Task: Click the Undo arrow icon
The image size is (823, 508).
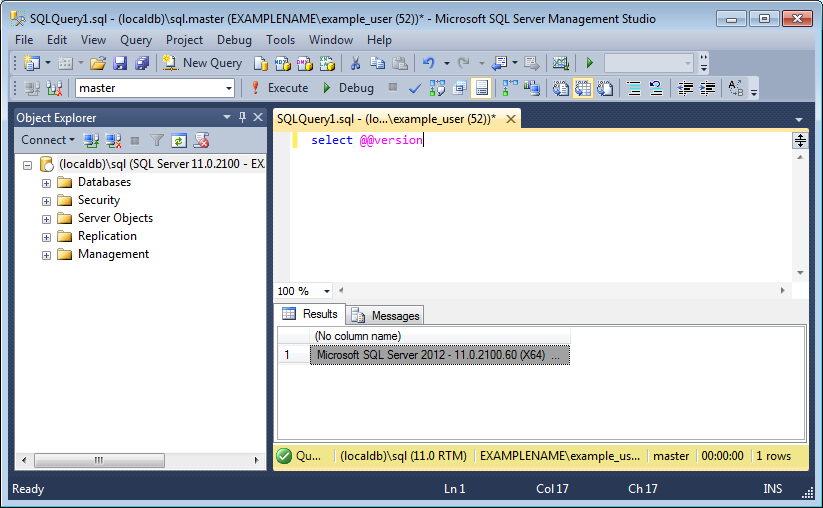Action: pyautogui.click(x=429, y=64)
